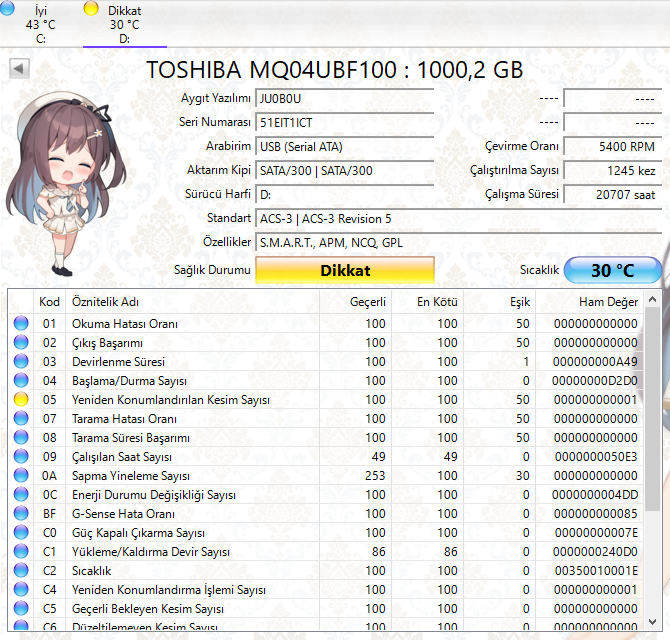The width and height of the screenshot is (670, 640).
Task: Click the Yeniden Konumlandırılan Kesim Sayısı row name
Action: click(x=171, y=400)
